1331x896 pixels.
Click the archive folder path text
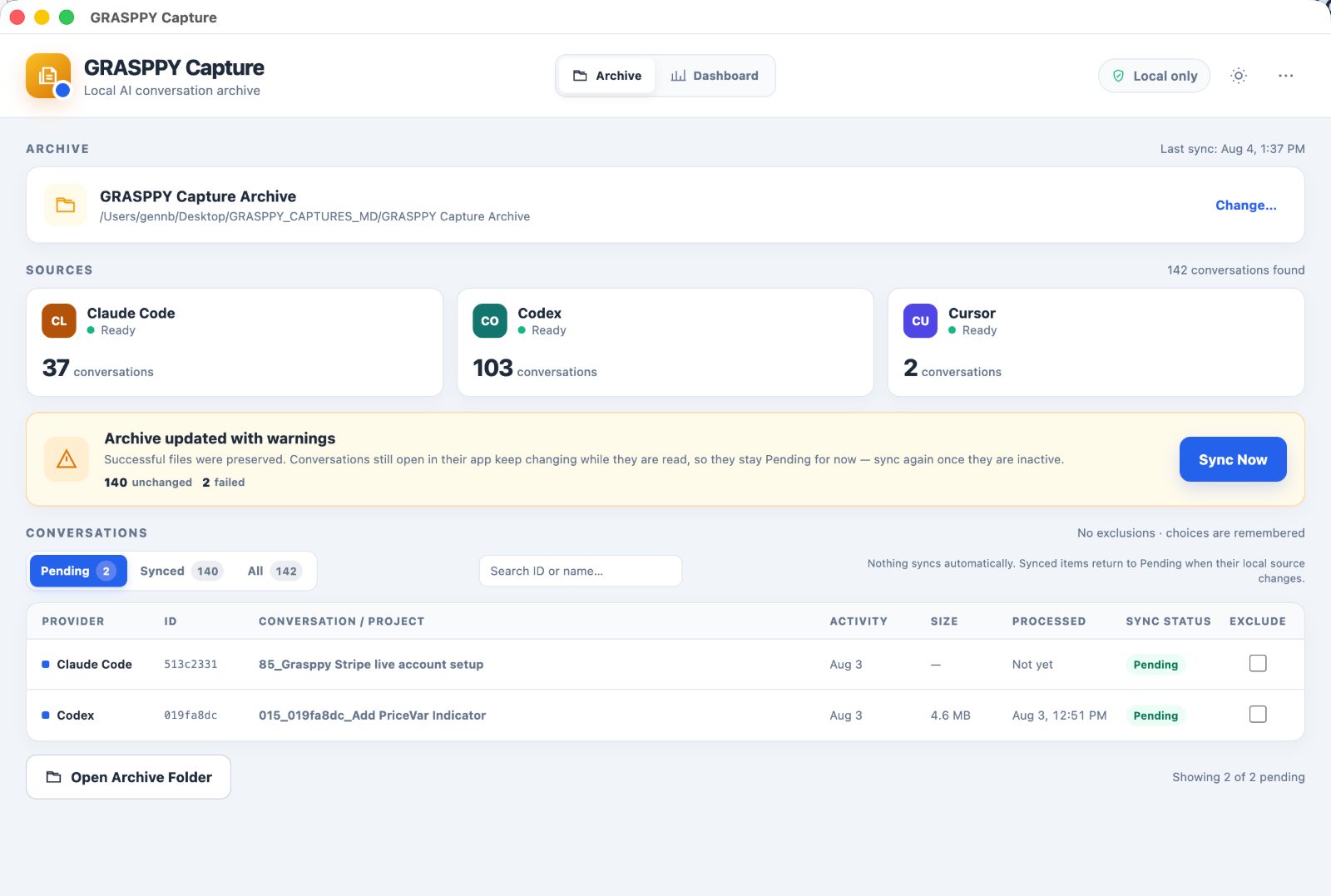(314, 216)
